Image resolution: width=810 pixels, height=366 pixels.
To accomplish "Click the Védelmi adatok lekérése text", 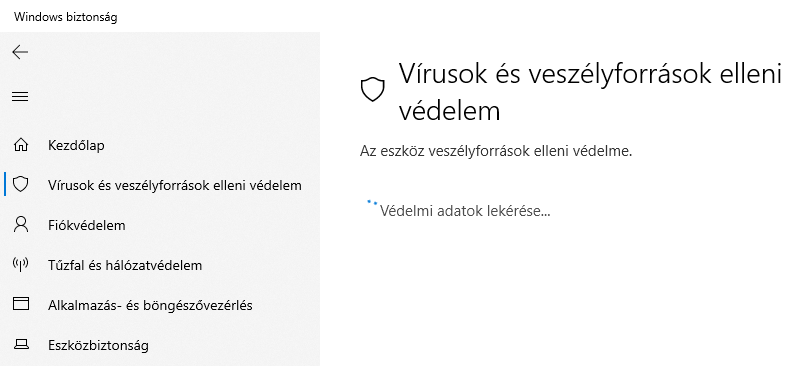I will [465, 211].
